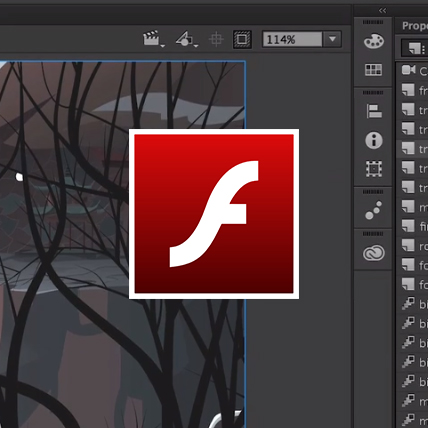
Task: Select the Camera row with video-camera icon
Action: tap(413, 70)
